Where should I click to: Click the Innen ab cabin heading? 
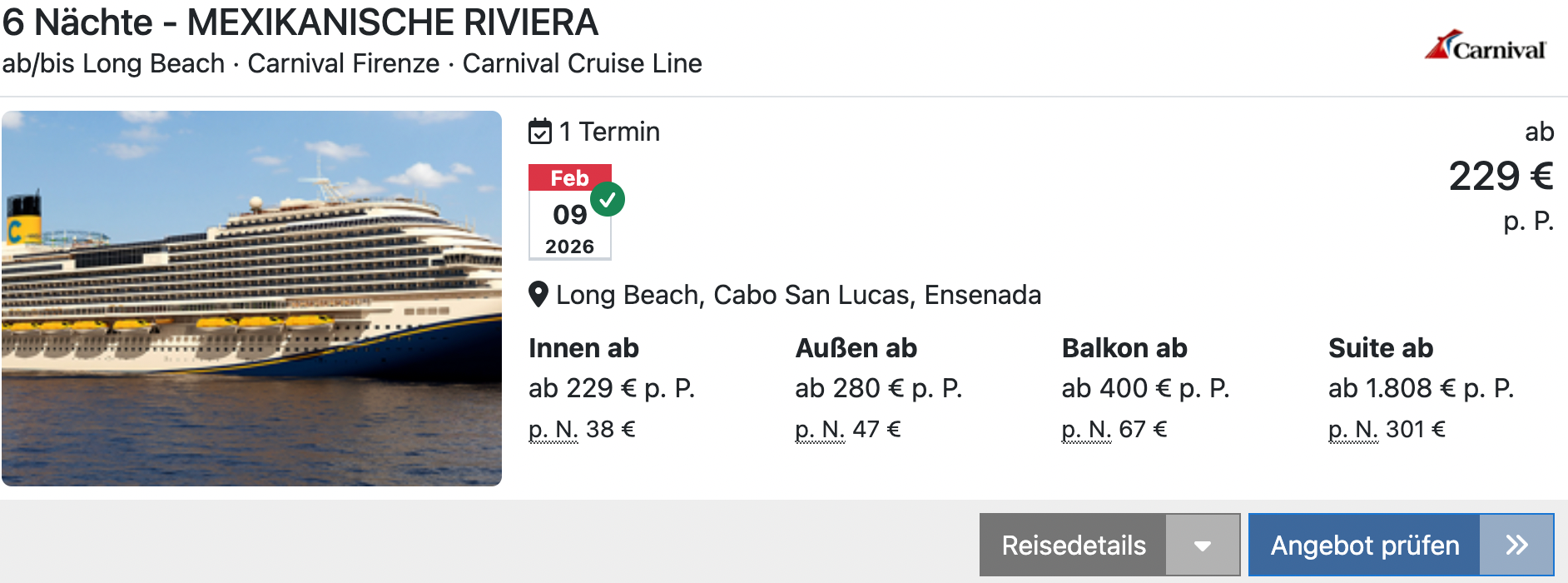click(583, 348)
